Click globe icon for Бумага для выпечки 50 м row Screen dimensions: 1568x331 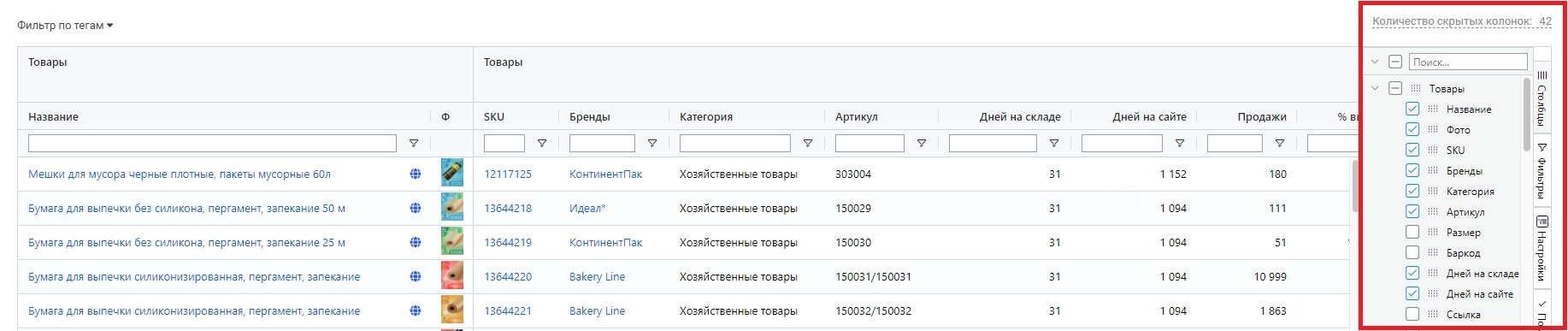(416, 208)
